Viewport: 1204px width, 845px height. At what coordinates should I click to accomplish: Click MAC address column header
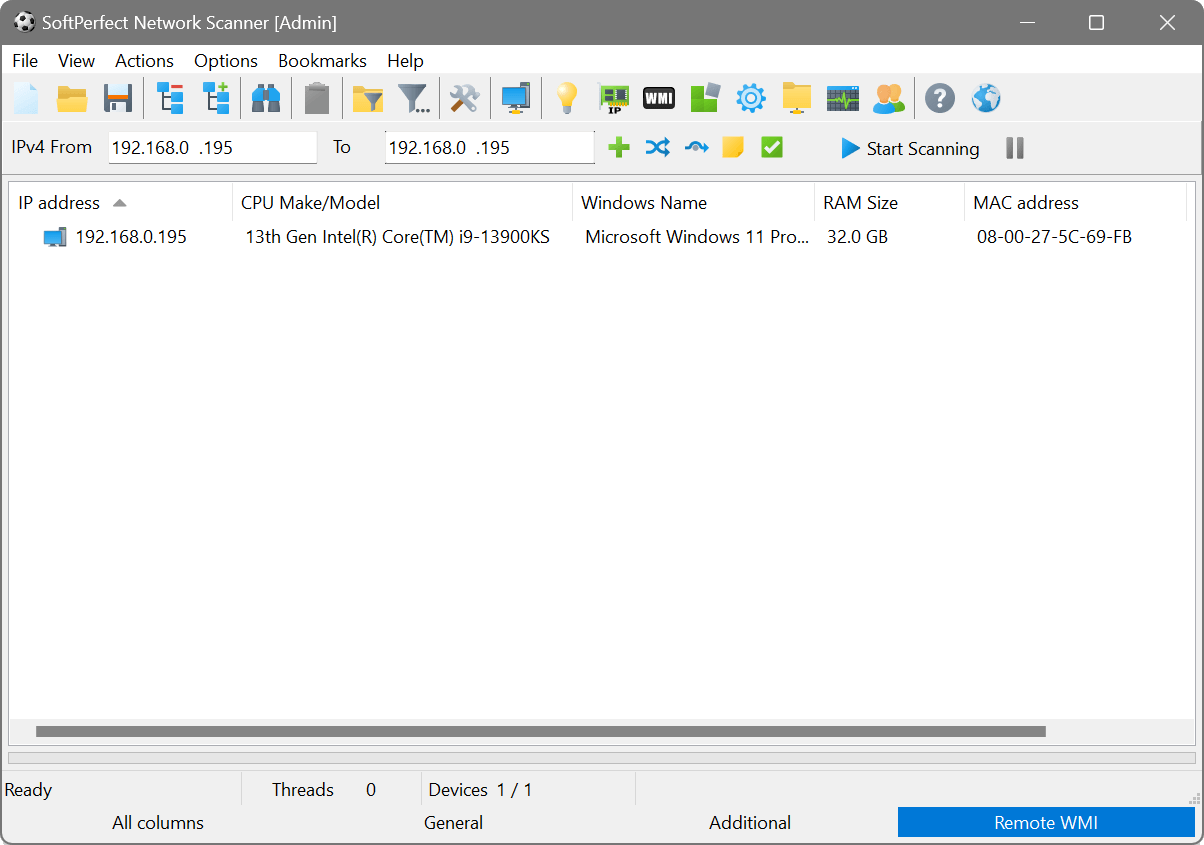point(1075,203)
